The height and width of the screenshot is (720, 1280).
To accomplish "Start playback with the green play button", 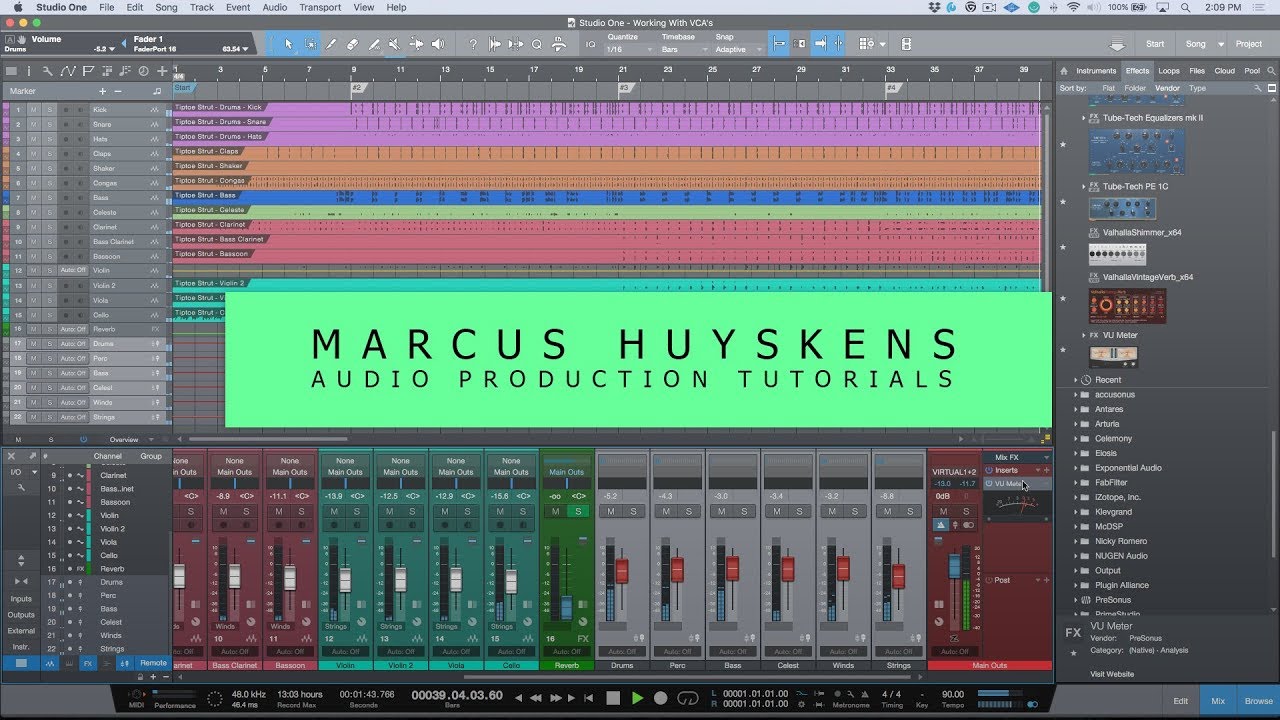I will (637, 698).
